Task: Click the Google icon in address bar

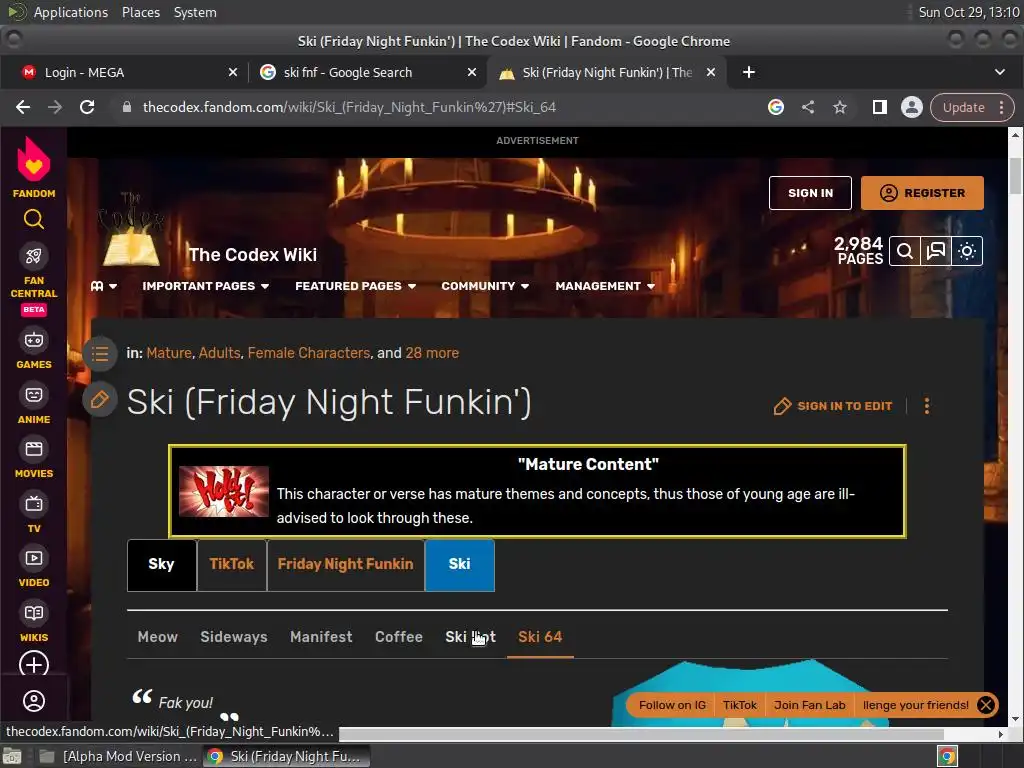Action: pyautogui.click(x=776, y=107)
